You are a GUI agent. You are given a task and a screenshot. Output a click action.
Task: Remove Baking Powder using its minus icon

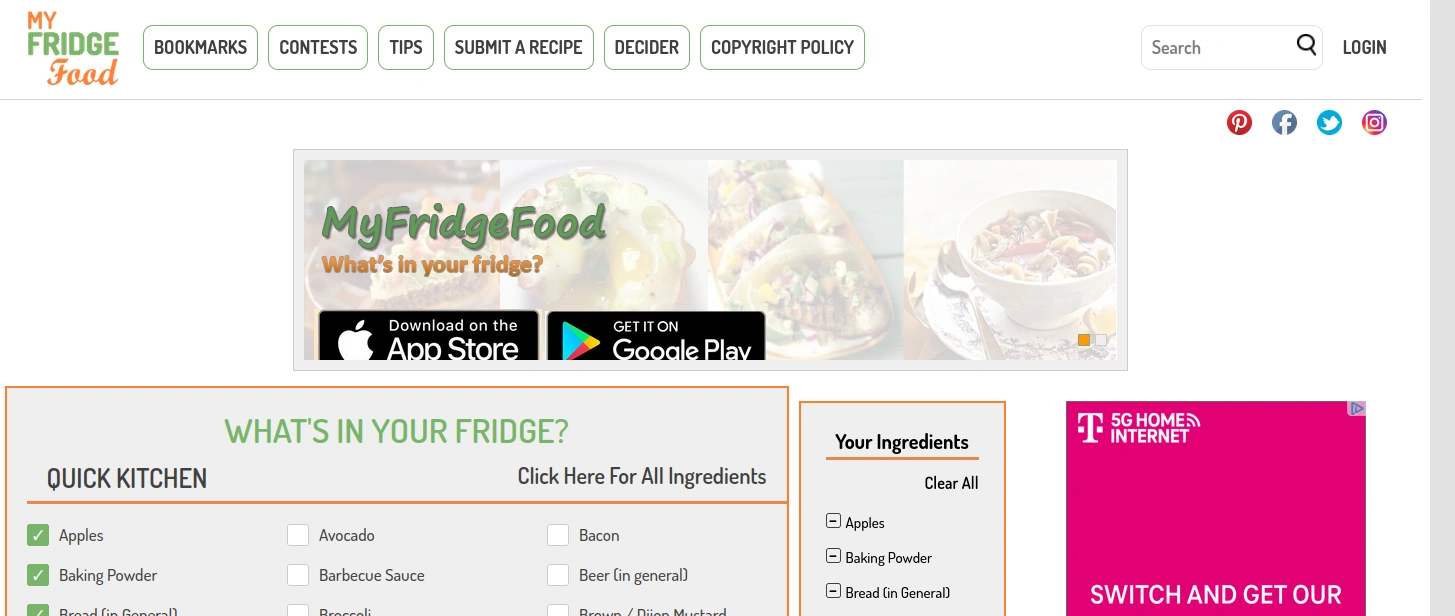coord(833,556)
